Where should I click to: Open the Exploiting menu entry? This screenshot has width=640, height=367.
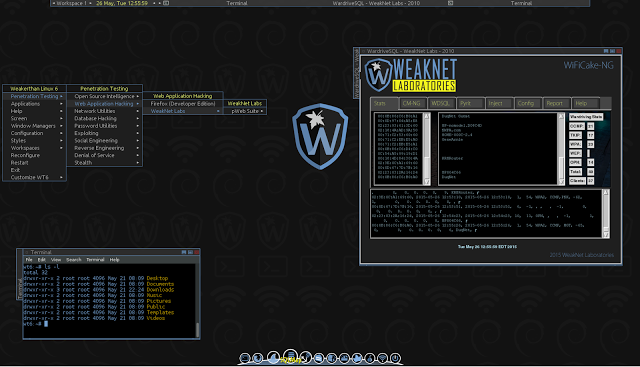[x=104, y=133]
